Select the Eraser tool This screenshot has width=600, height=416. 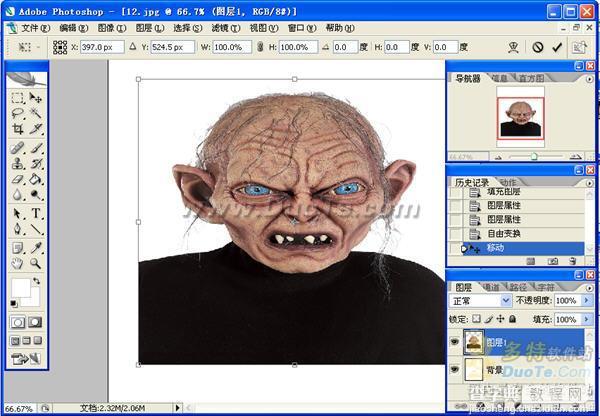click(17, 179)
